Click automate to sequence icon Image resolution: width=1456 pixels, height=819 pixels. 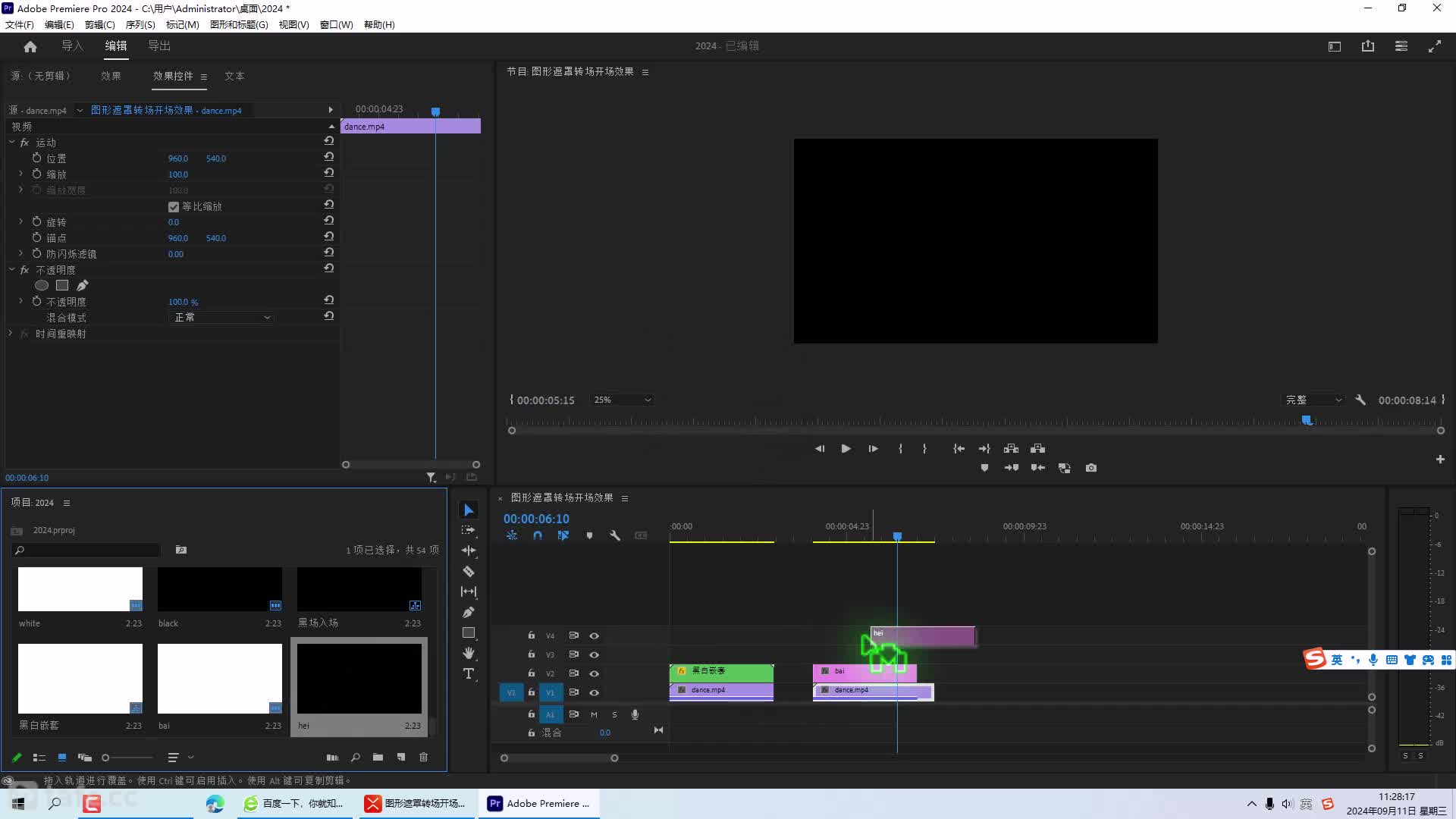332,757
